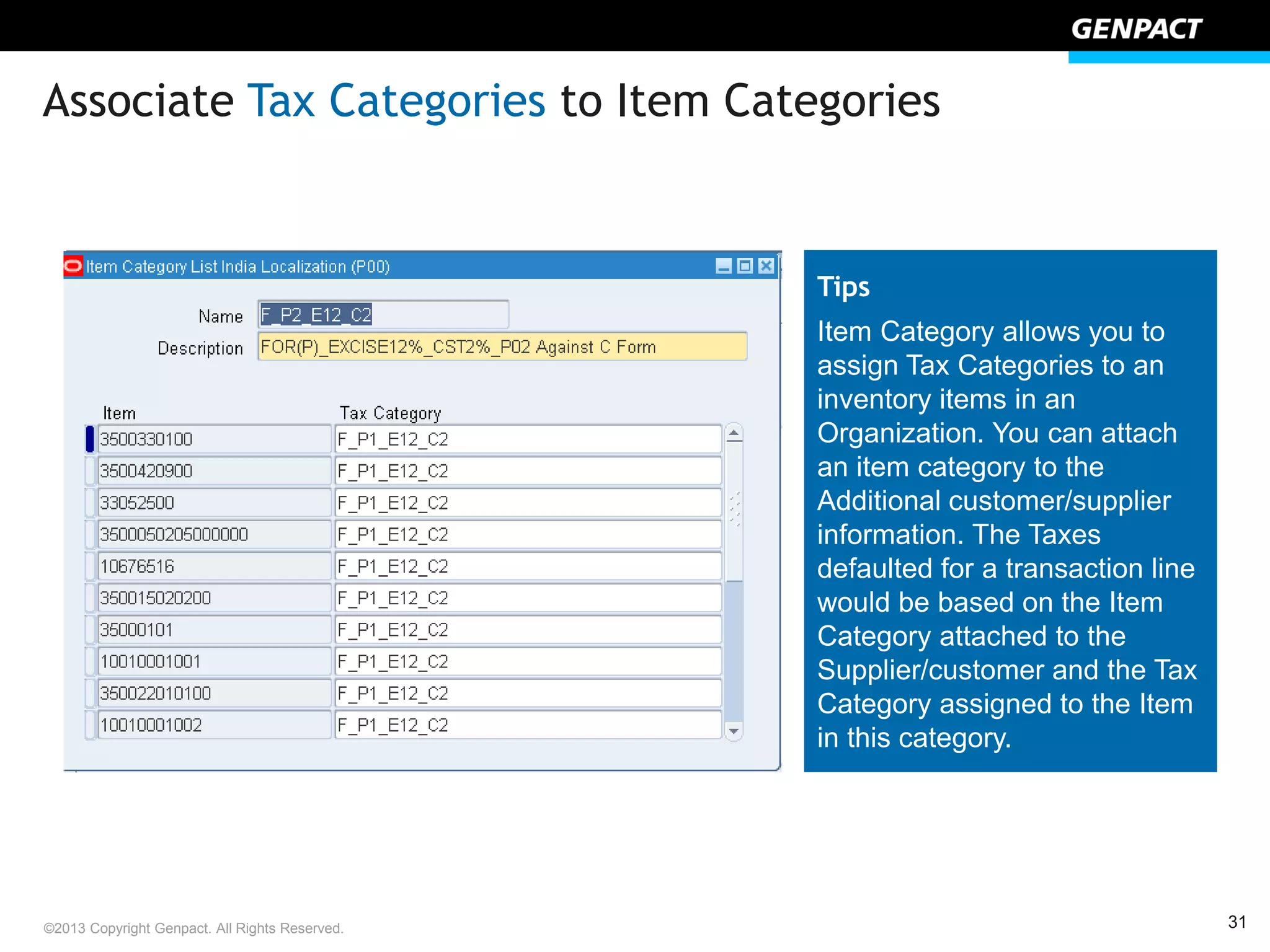Select item row 3500050205000000
The width and height of the screenshot is (1270, 952).
tap(215, 534)
